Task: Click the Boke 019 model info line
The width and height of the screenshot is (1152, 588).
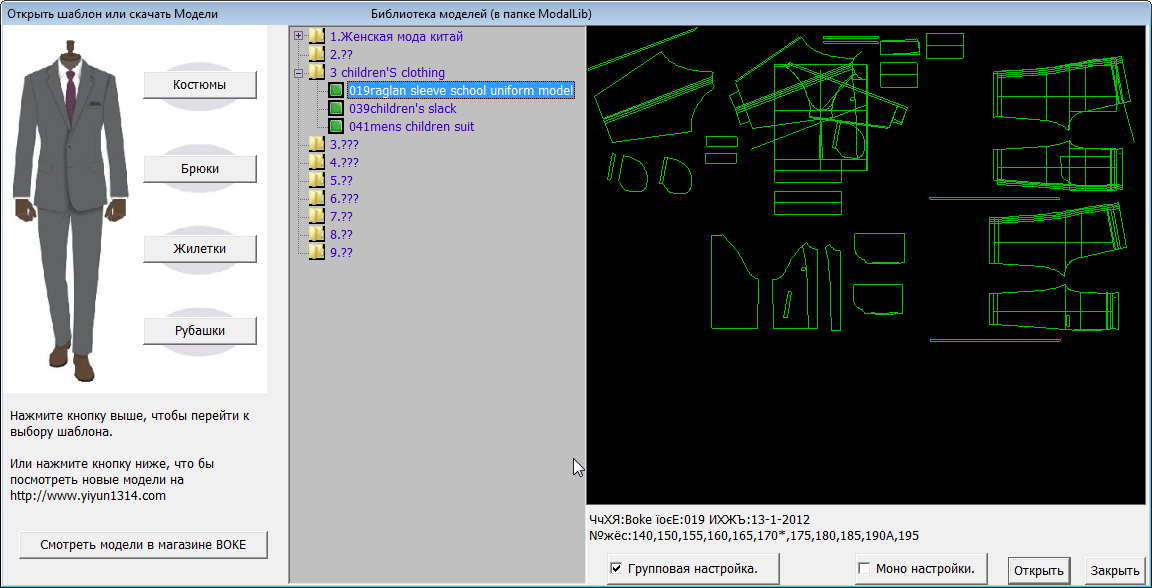Action: [x=699, y=520]
